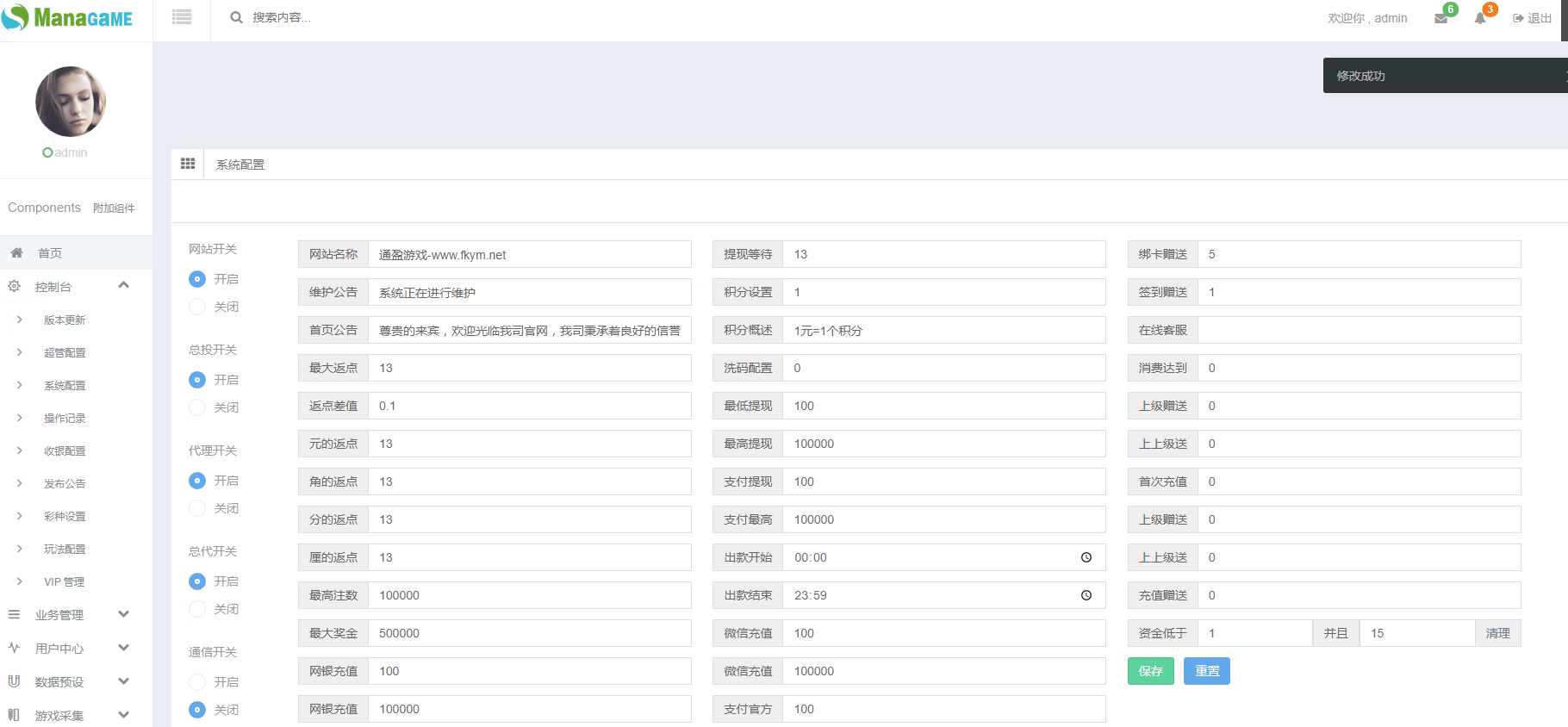Screen dimensions: 1568x727
Task: Select 关闭 under 网站开关
Action: pyautogui.click(x=197, y=307)
